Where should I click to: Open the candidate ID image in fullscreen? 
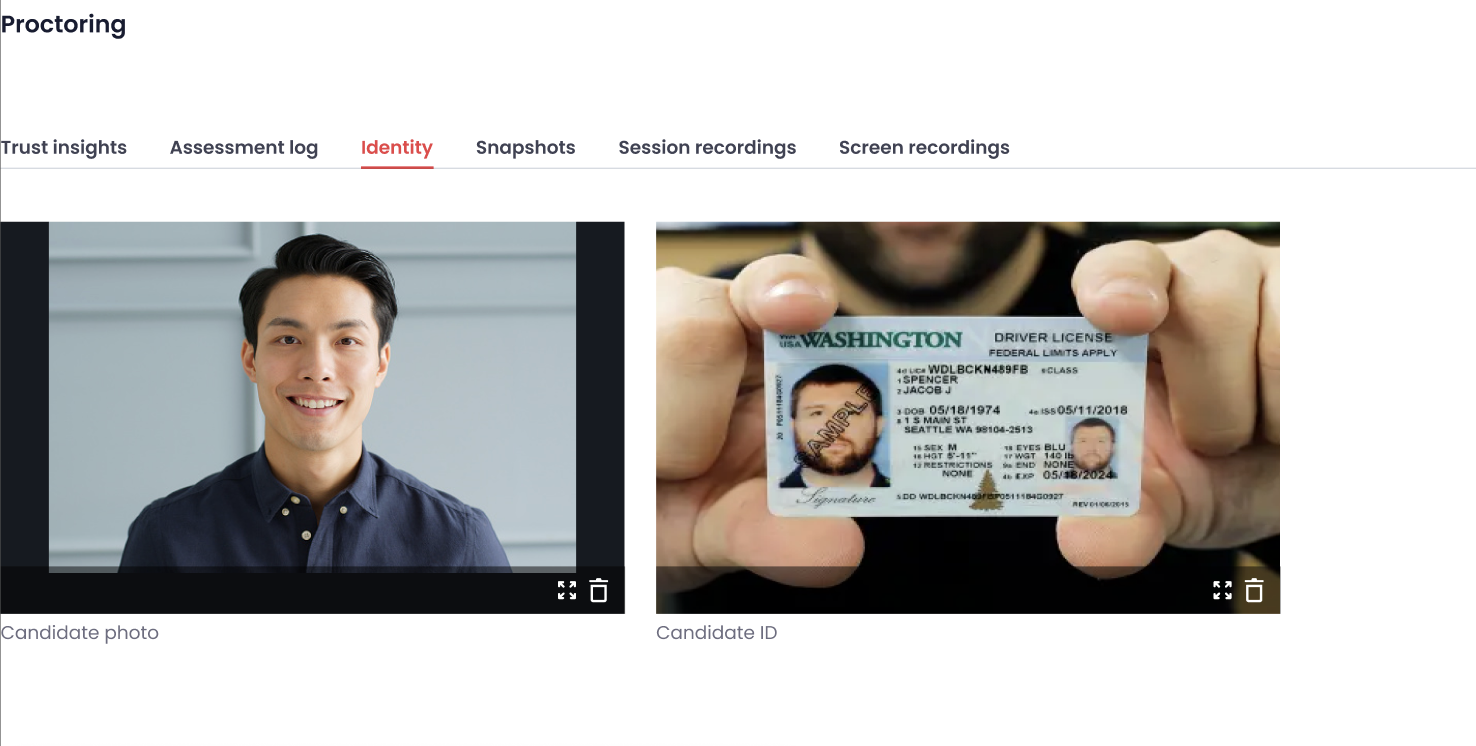[1222, 590]
